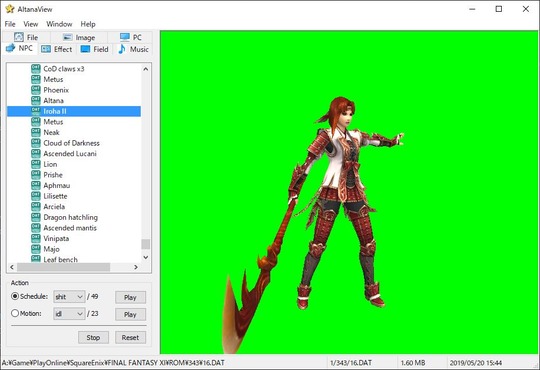Screen dimensions: 540x370
Task: Open the Schedule dropdown
Action: point(69,297)
